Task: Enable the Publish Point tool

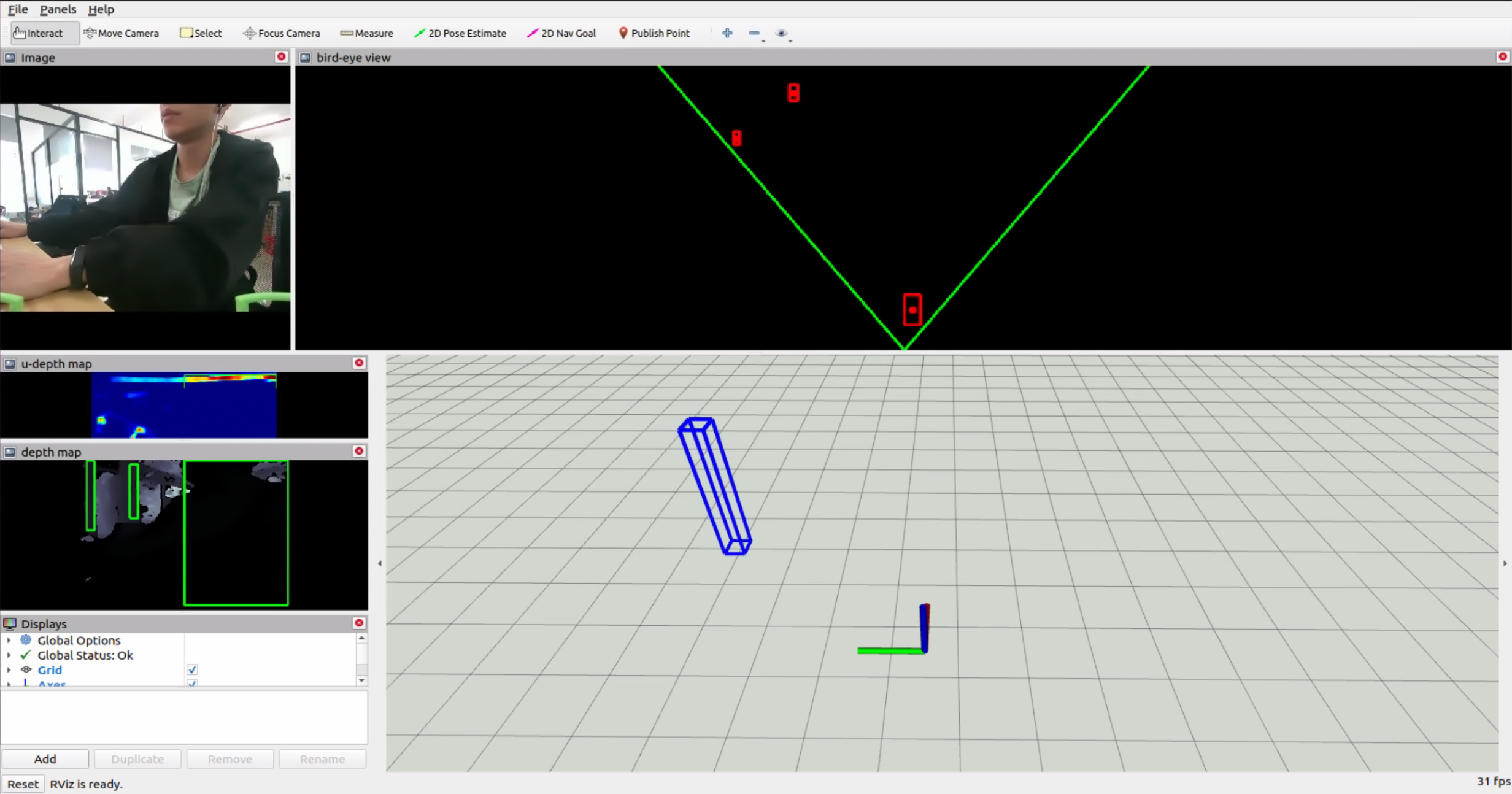Action: 654,33
